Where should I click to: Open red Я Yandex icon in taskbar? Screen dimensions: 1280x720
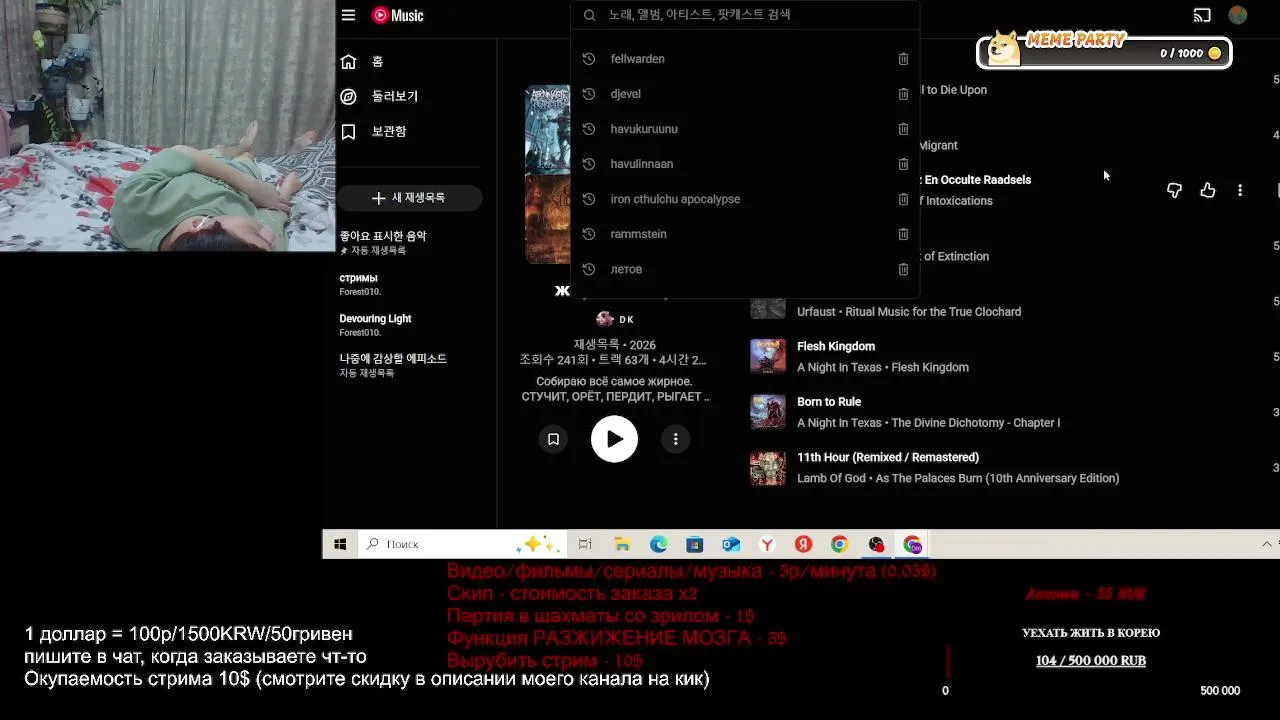click(803, 544)
